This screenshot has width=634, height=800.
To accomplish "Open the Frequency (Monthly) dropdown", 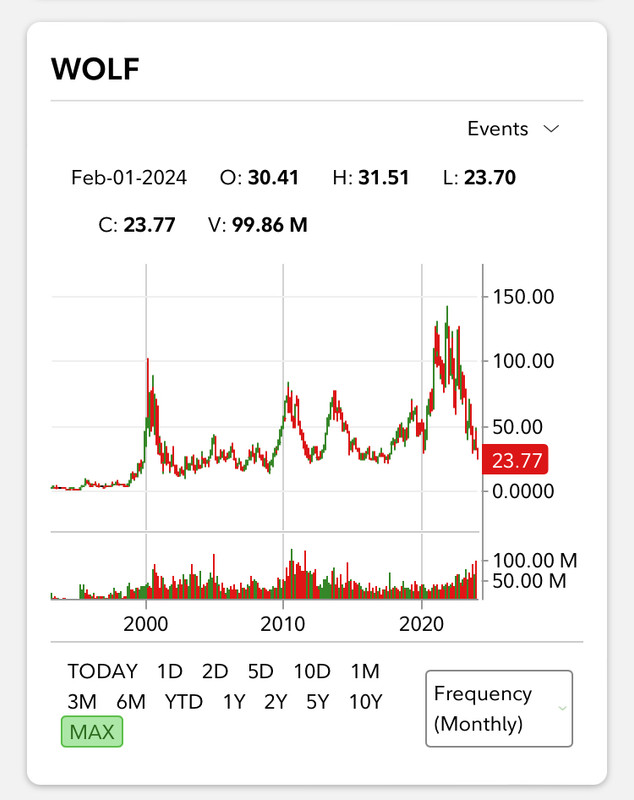I will pos(499,709).
